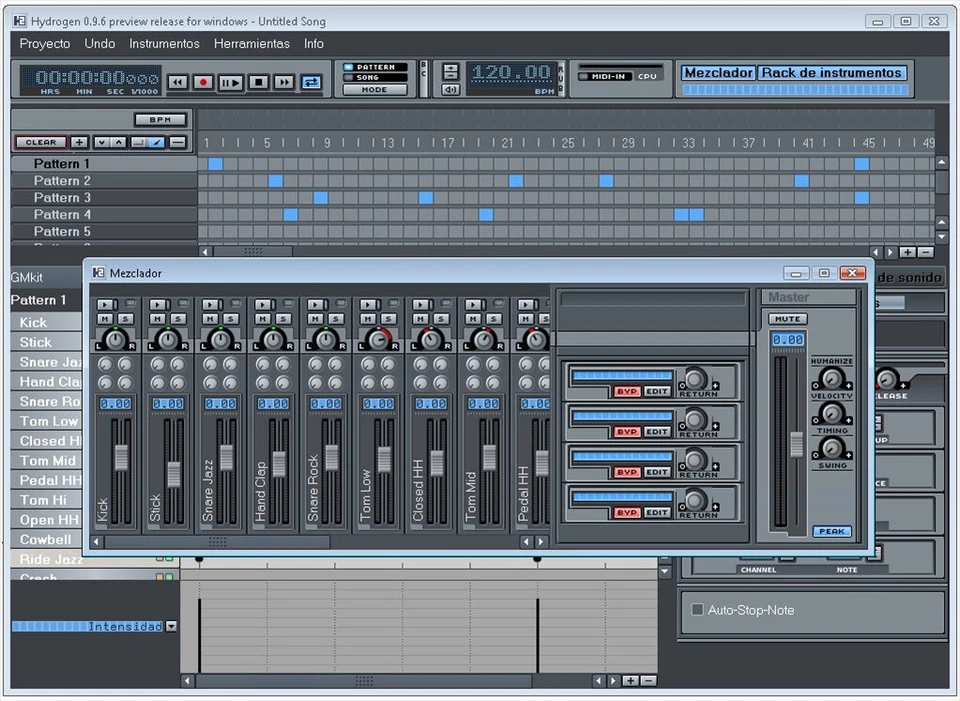Click the rewind transport icon
The image size is (960, 701).
178,82
